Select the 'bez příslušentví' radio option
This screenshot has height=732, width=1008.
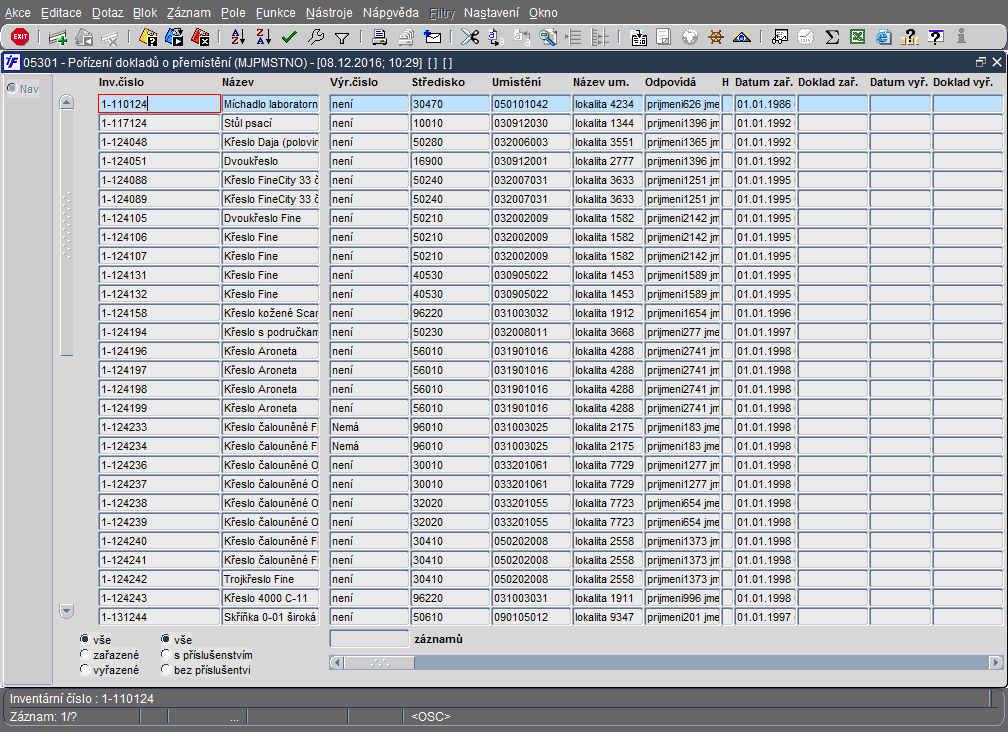click(166, 670)
